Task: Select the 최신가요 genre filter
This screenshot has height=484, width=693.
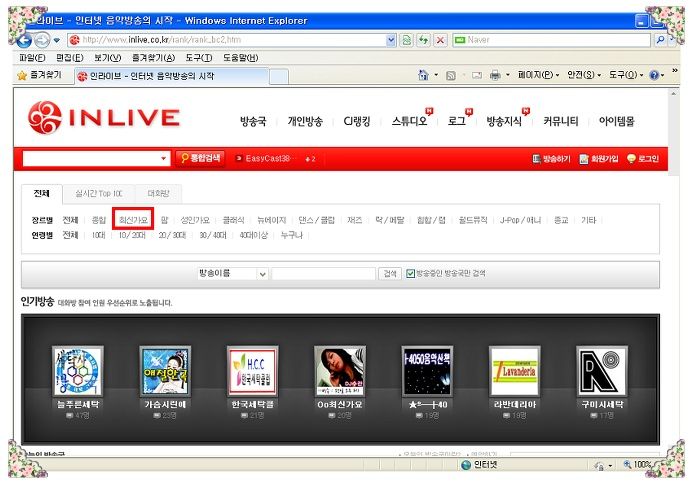Action: (133, 220)
